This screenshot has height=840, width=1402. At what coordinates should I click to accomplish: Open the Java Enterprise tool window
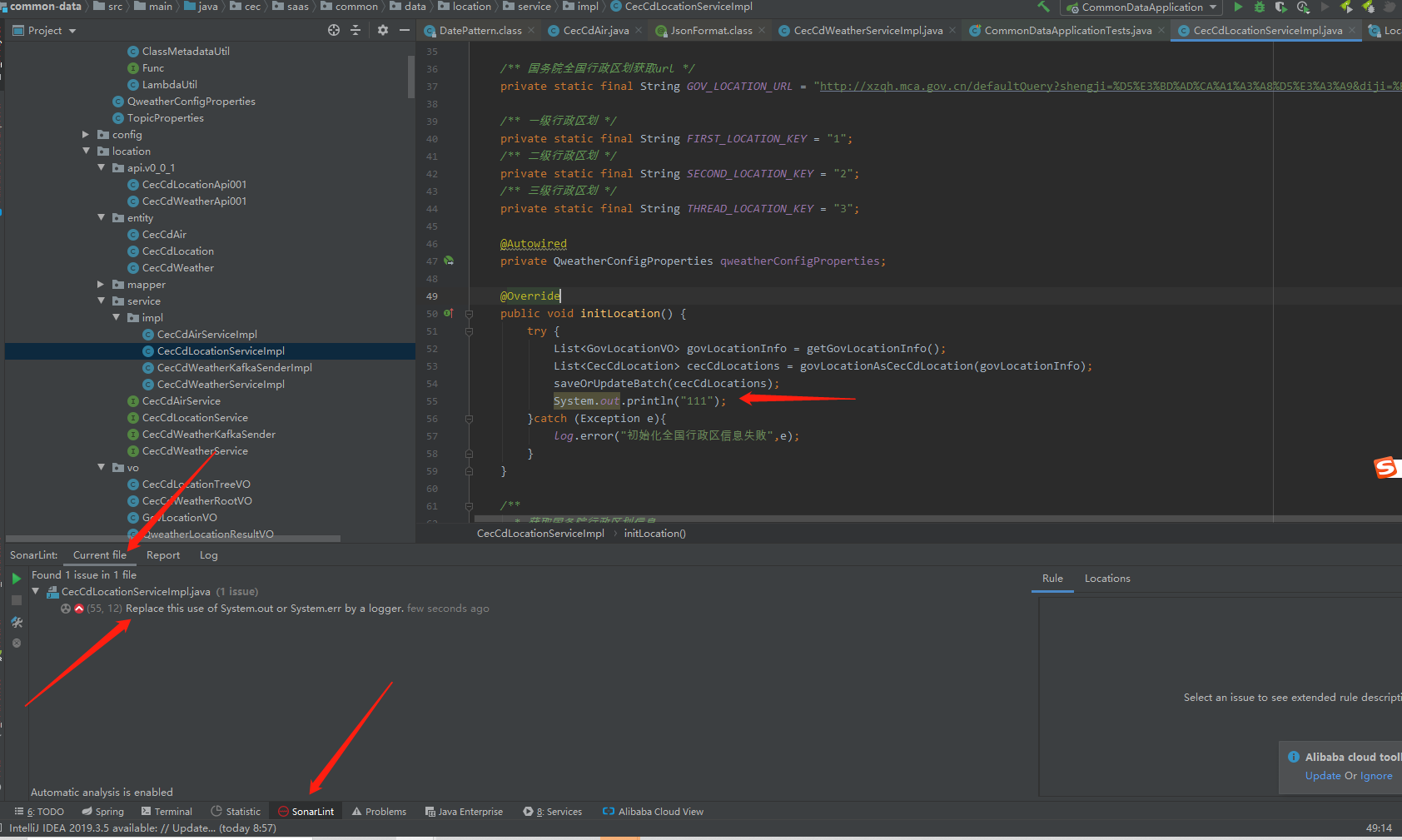[x=464, y=811]
